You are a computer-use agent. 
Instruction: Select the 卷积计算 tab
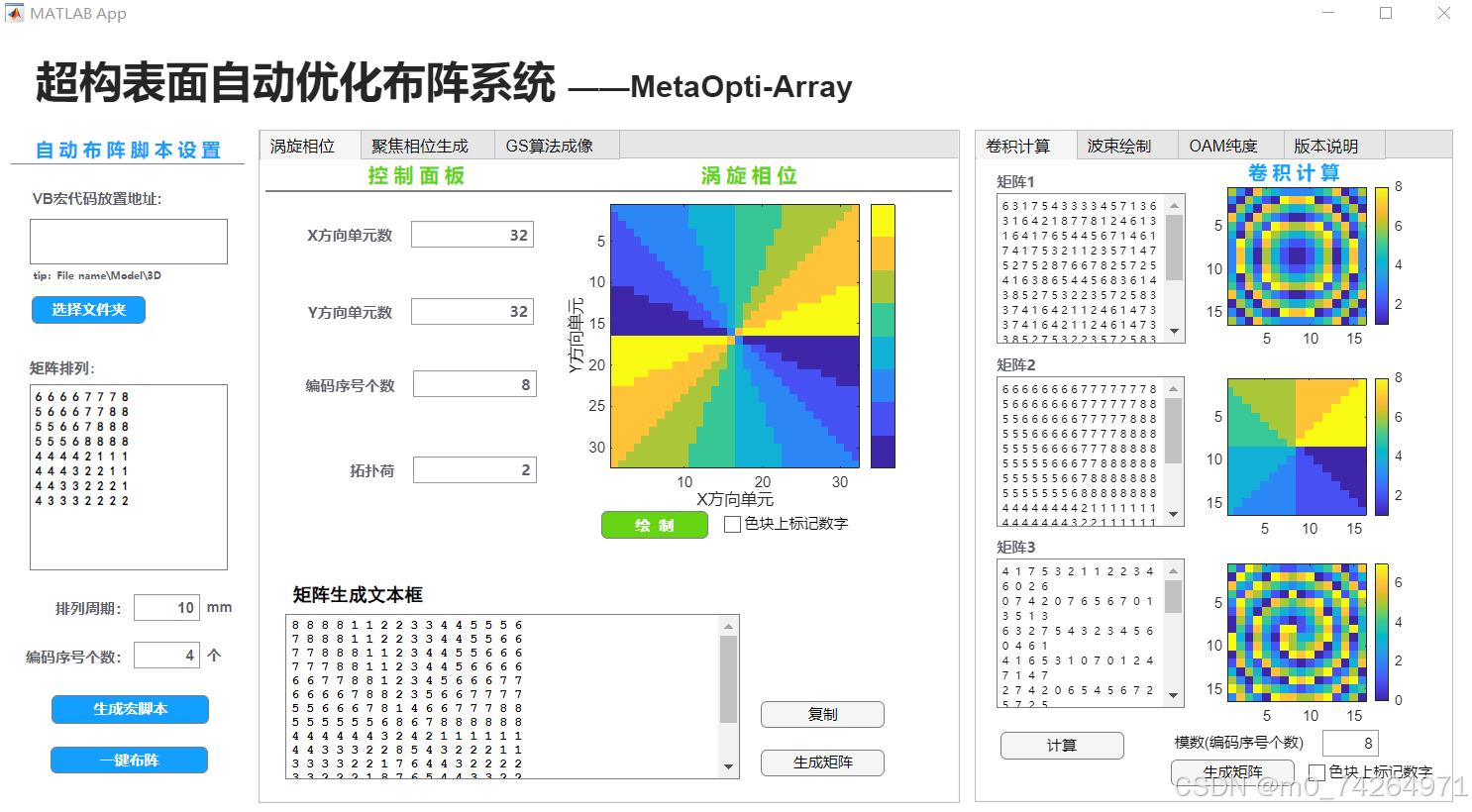(x=1025, y=146)
